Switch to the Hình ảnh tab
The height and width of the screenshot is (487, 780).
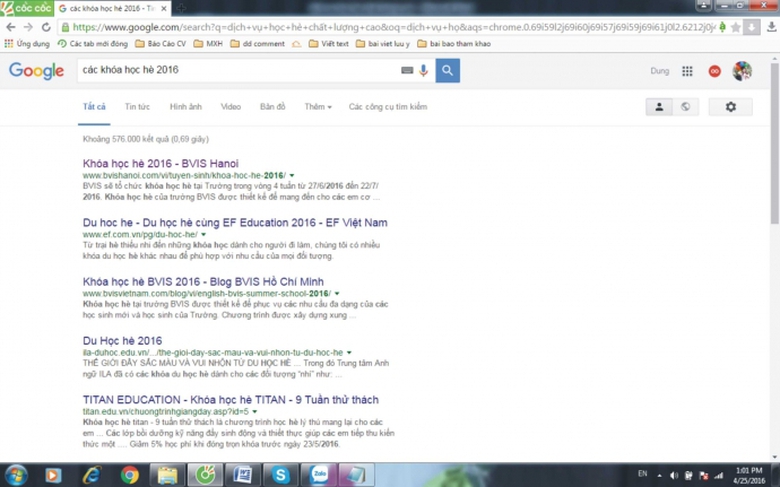185,107
